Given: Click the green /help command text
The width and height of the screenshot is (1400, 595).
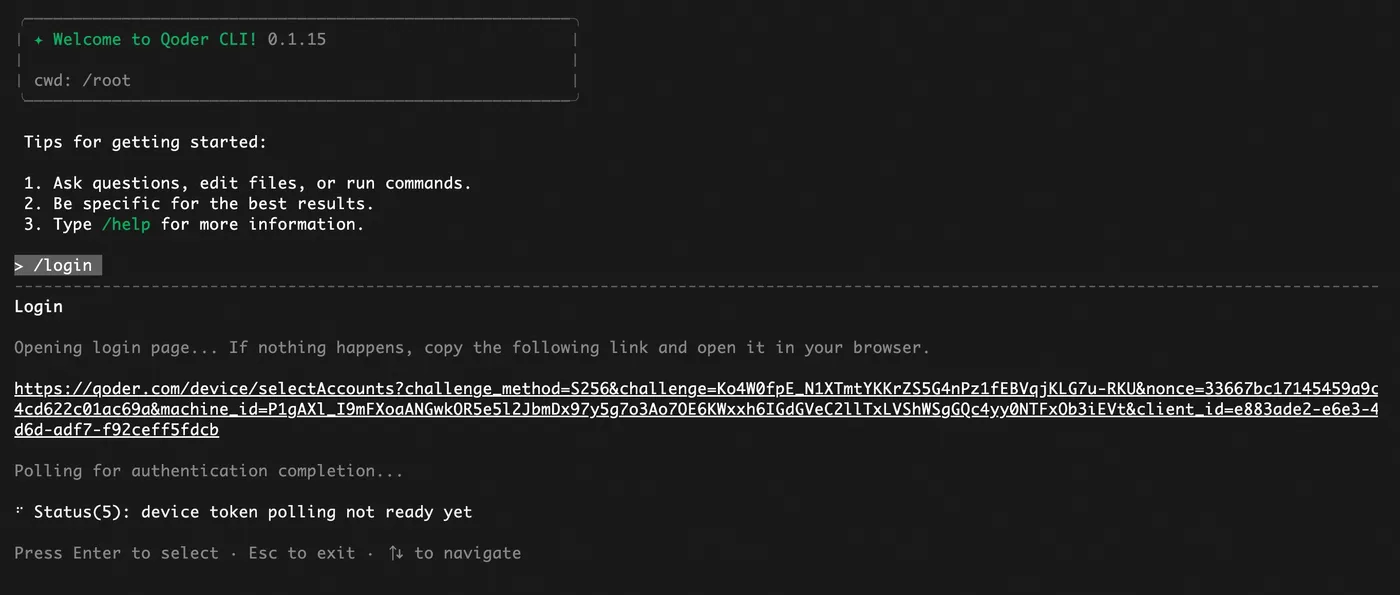Looking at the screenshot, I should [x=126, y=224].
